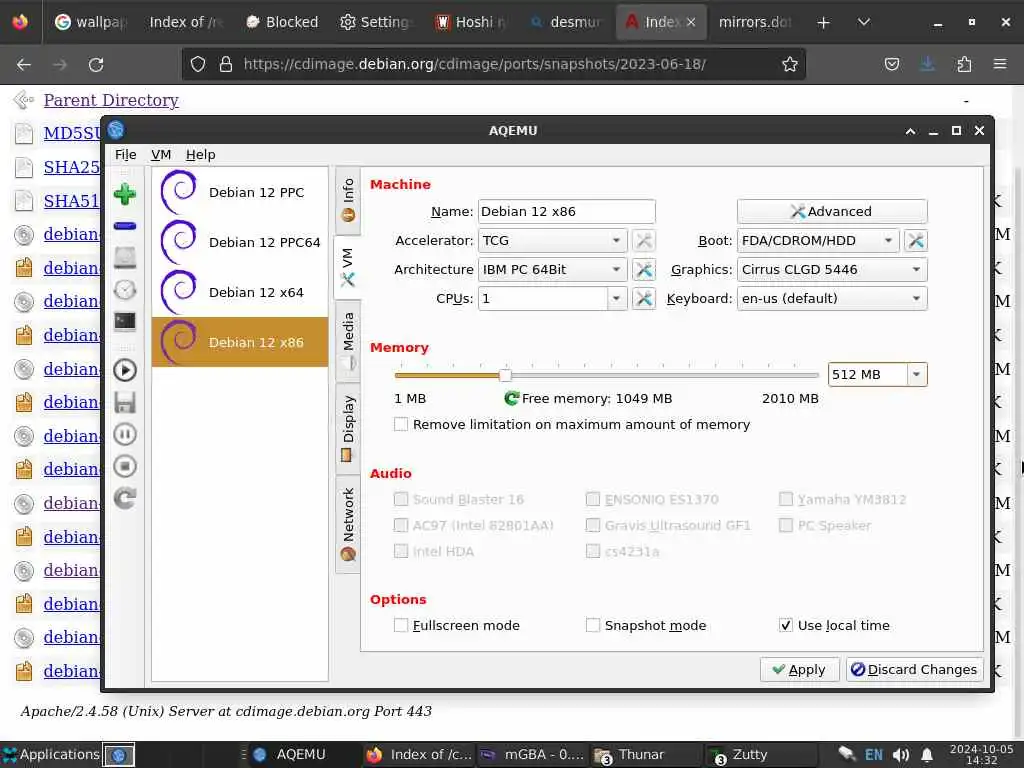Open boot order settings wrench icon
1024x768 pixels.
[916, 240]
